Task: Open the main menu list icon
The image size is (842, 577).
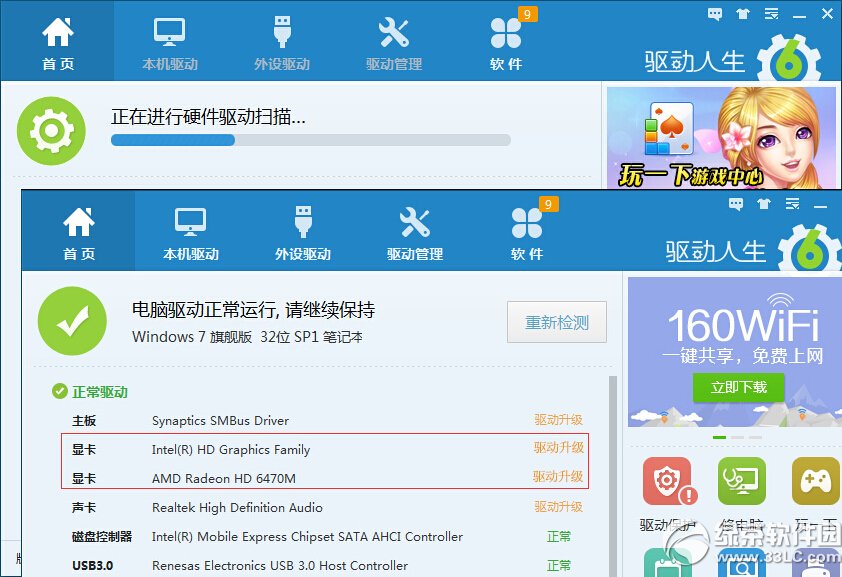Action: click(792, 203)
